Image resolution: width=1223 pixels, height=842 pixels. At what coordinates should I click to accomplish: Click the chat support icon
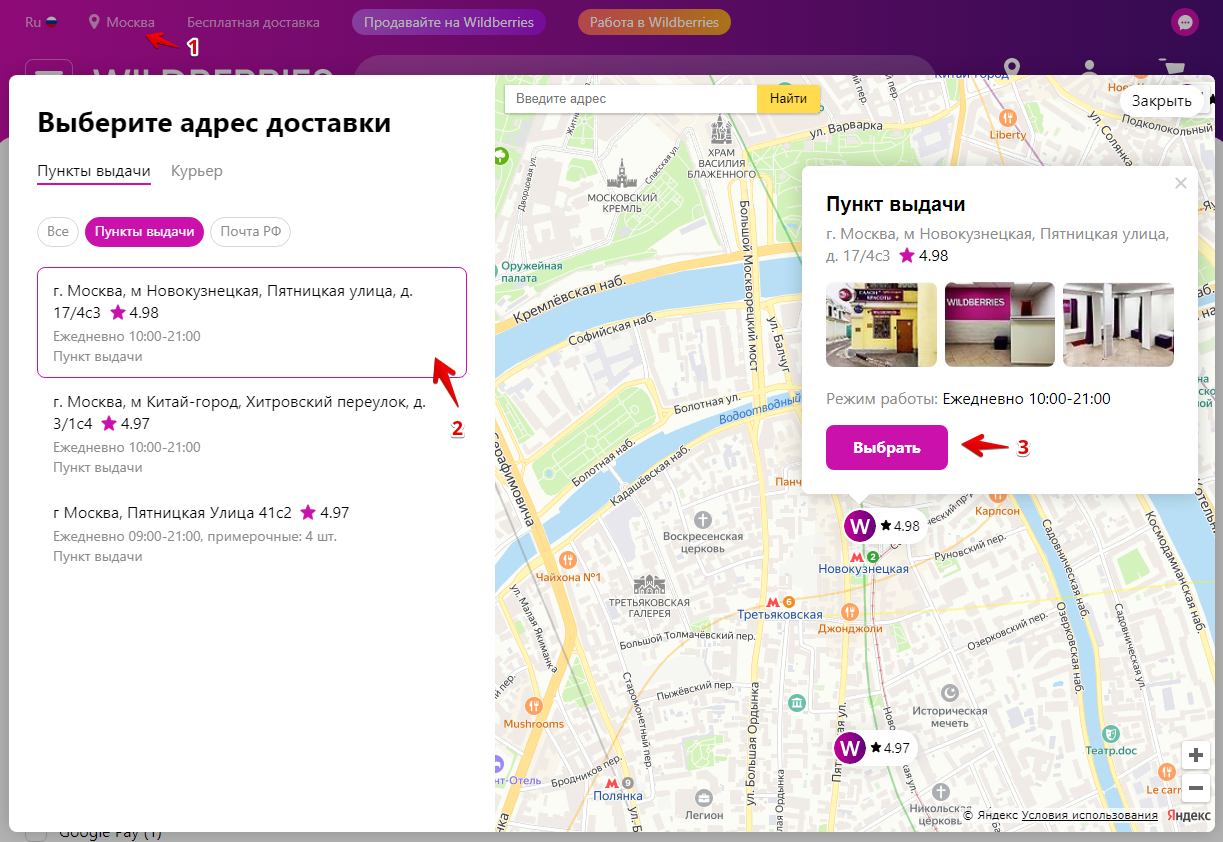[1184, 22]
